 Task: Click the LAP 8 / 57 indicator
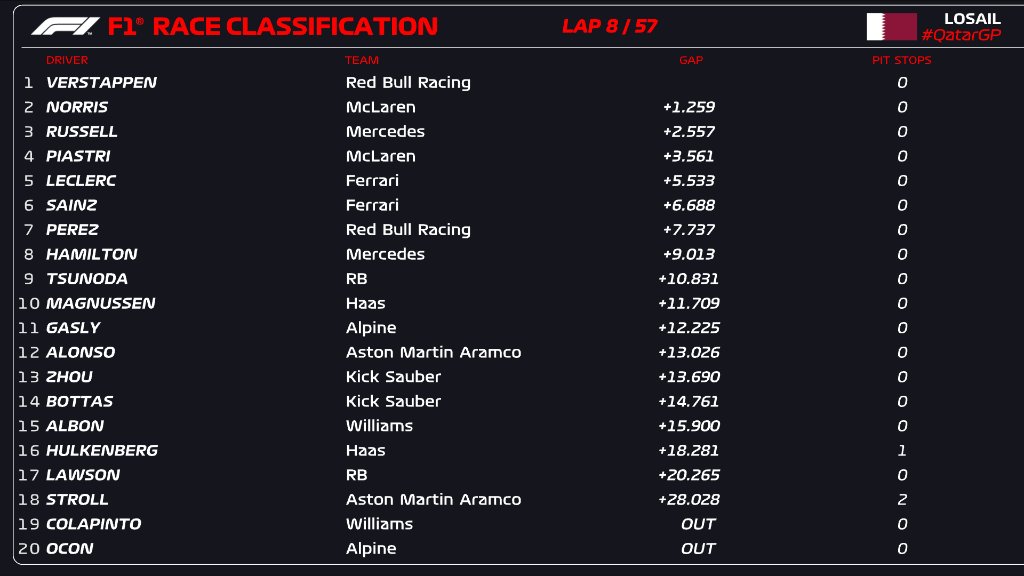(610, 26)
